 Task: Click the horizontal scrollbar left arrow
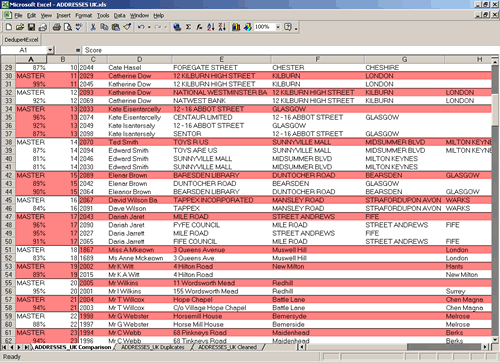pyautogui.click(x=302, y=347)
